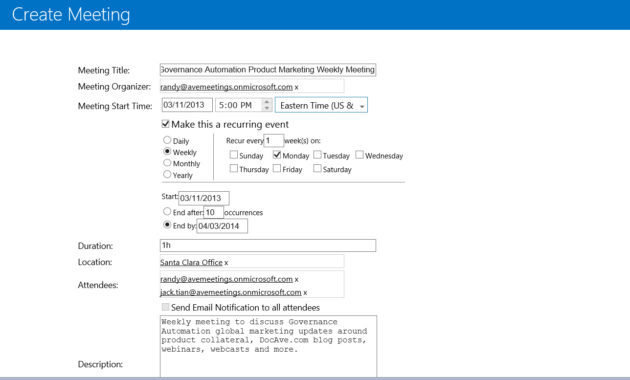This screenshot has width=630, height=380.
Task: Click the 5:00 PM time field
Action: pos(239,105)
